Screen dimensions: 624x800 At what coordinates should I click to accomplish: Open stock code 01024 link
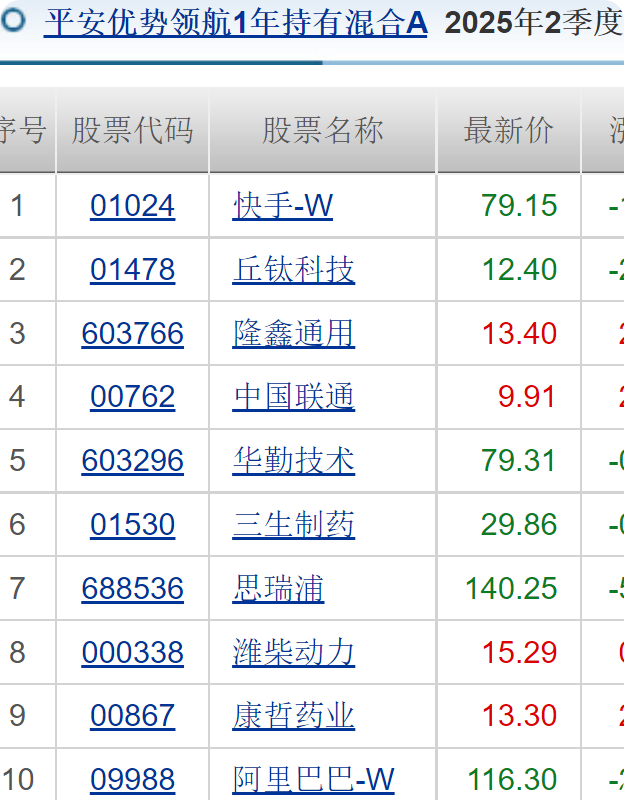[133, 206]
